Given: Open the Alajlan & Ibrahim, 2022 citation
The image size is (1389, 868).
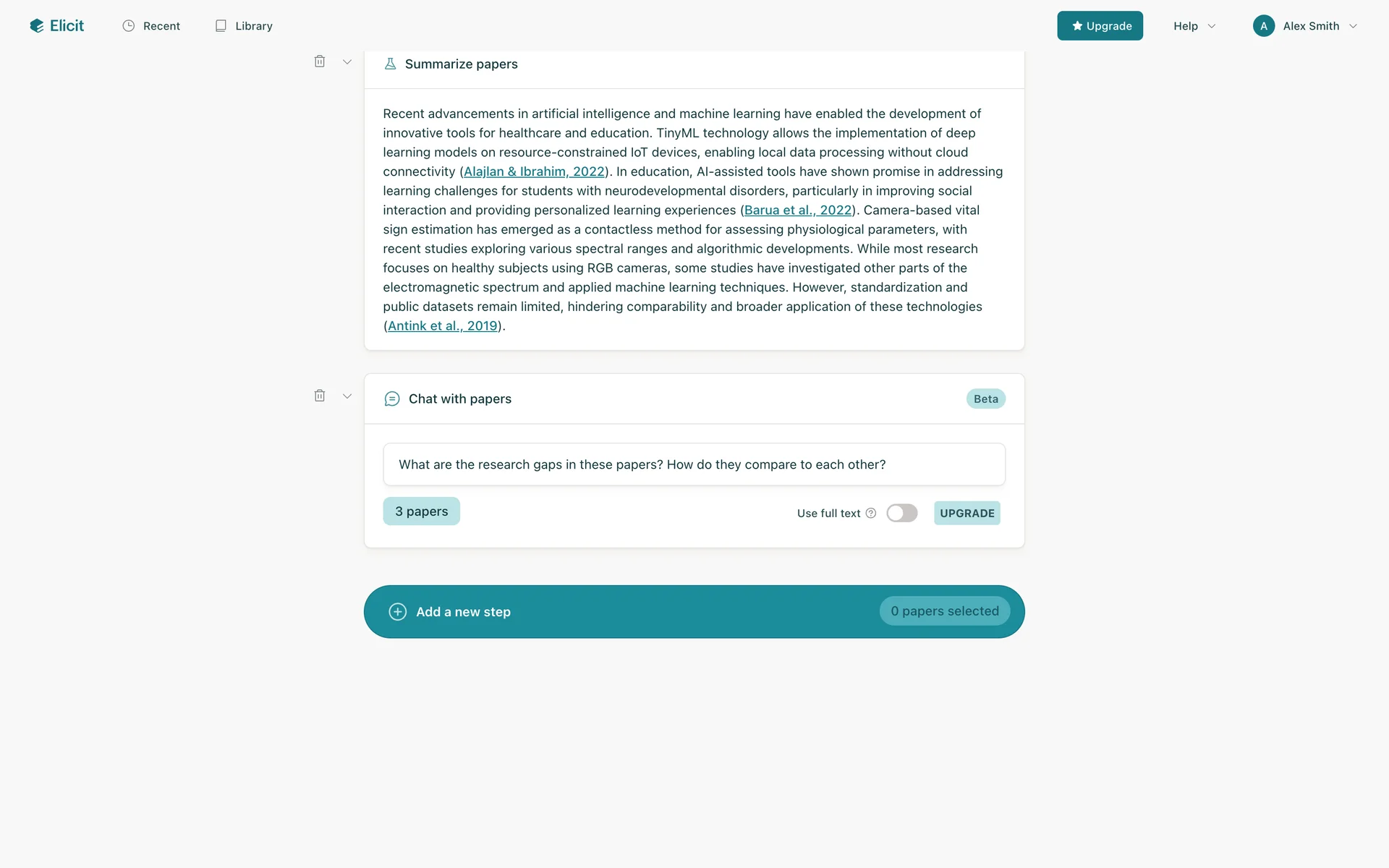Looking at the screenshot, I should click(534, 171).
